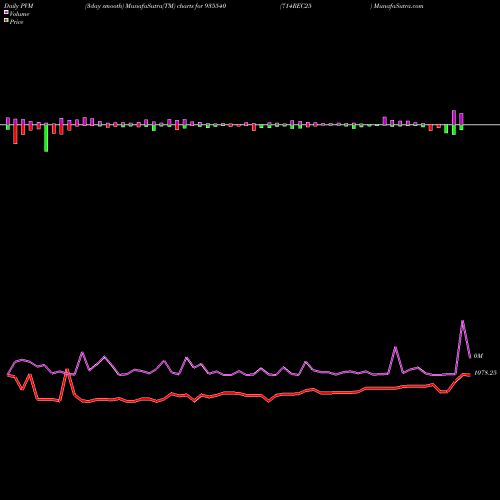500x500 pixels.
Task: Click the Volume legend color swatch
Action: click(6, 13)
